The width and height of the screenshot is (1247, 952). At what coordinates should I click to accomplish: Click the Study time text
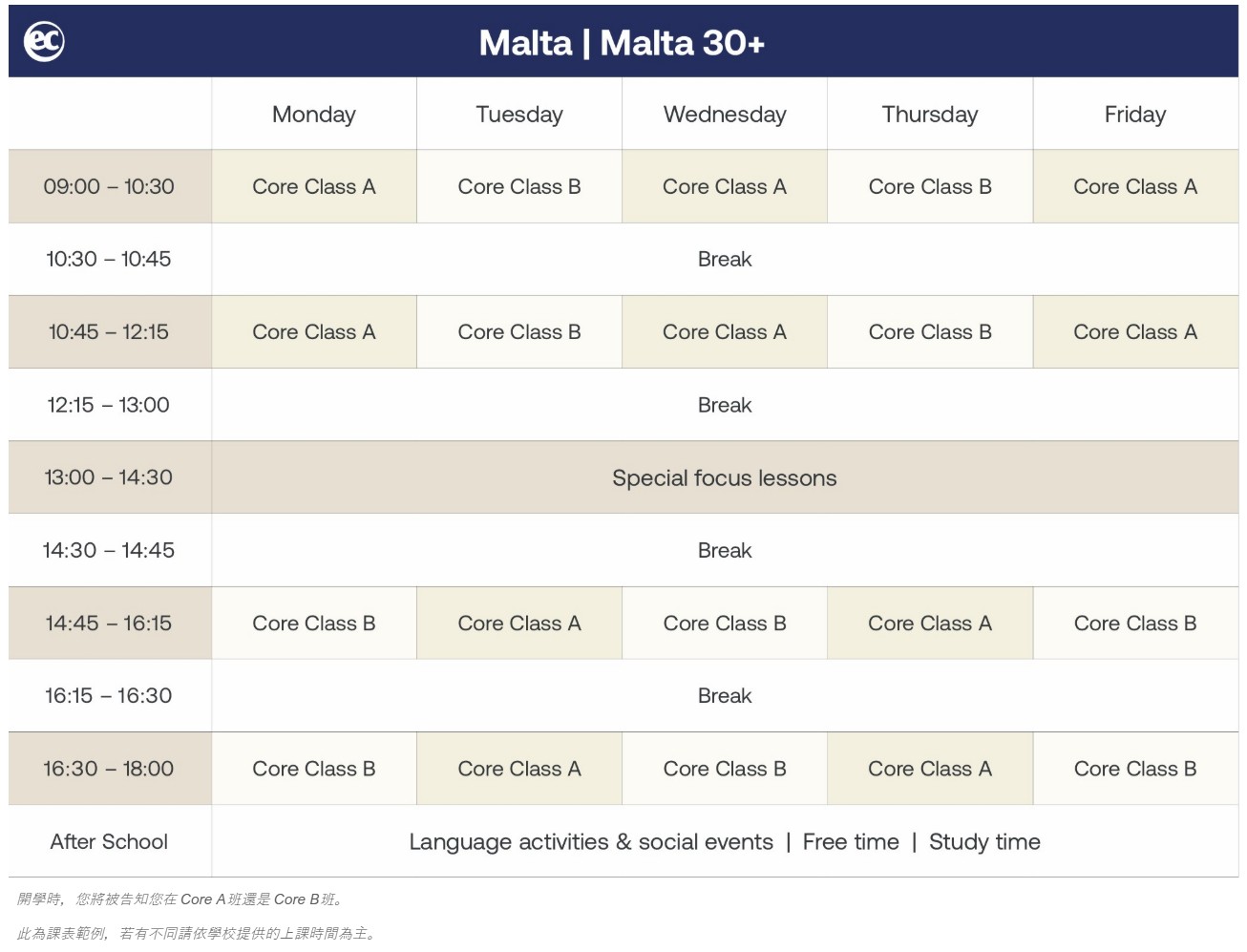click(984, 842)
